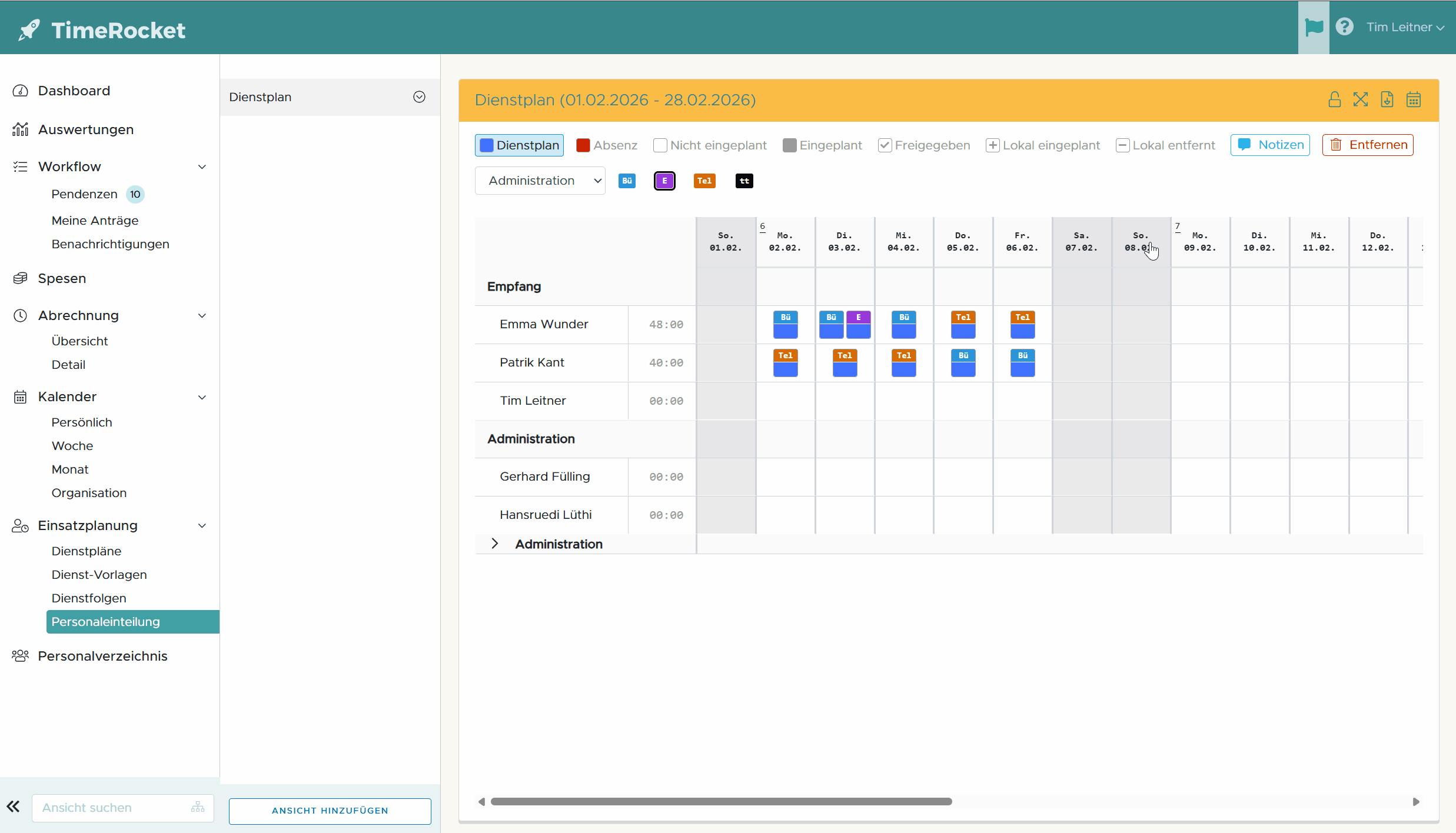Go to Pendenzen menu item
The height and width of the screenshot is (833, 1456).
pos(84,194)
